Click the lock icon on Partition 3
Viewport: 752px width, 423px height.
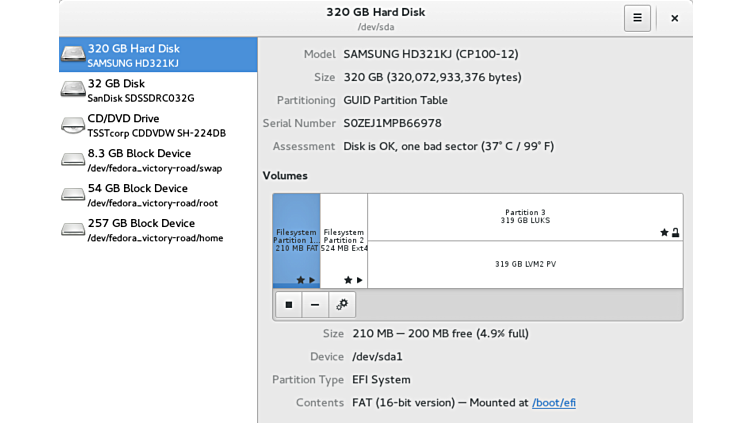(x=677, y=232)
